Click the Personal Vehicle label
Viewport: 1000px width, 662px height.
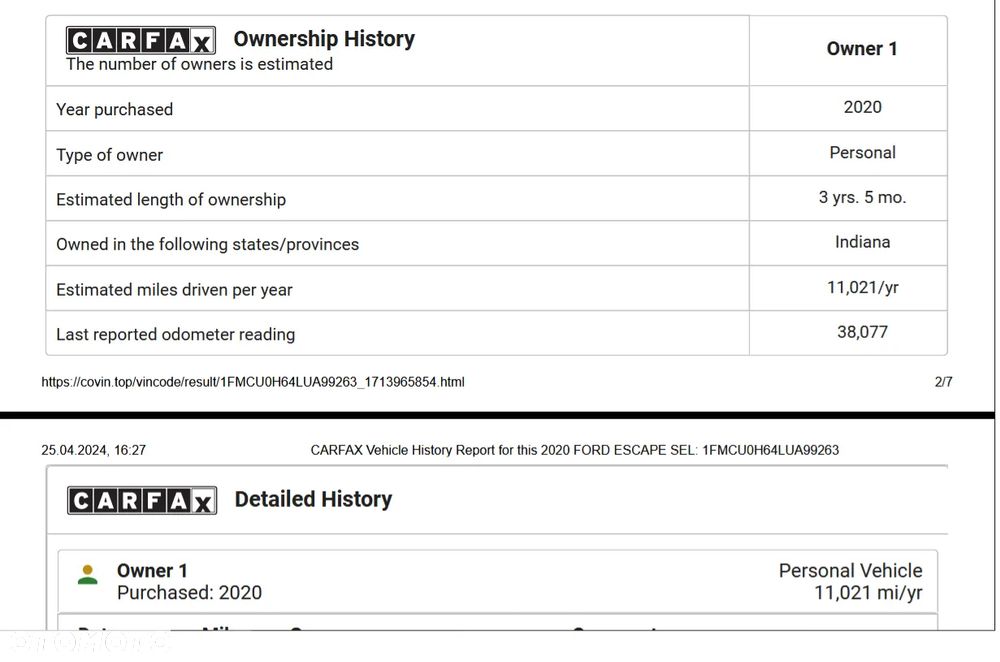(850, 571)
